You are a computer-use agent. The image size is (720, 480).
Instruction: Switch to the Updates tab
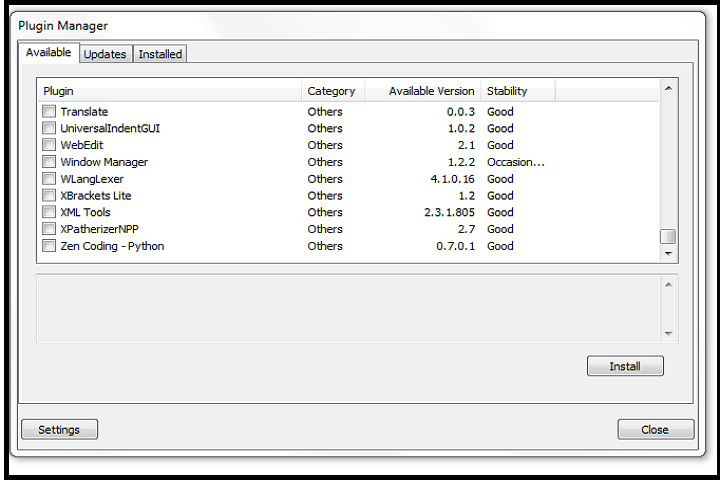pyautogui.click(x=105, y=54)
